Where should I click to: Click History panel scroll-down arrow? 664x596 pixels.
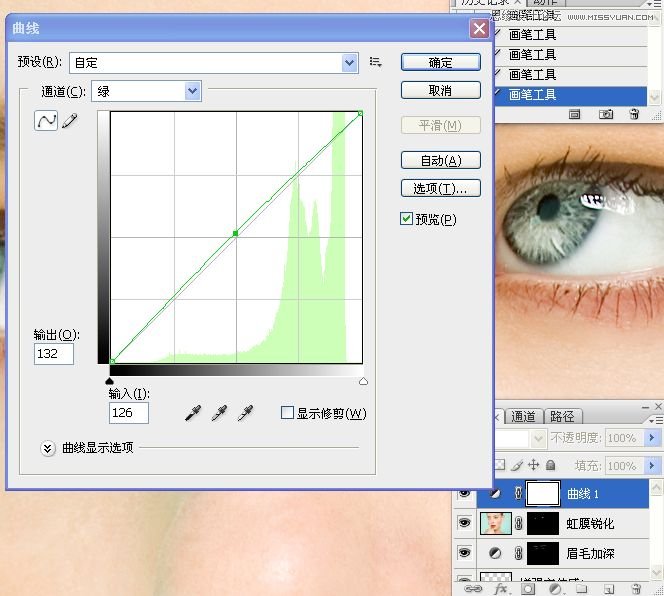[x=654, y=98]
